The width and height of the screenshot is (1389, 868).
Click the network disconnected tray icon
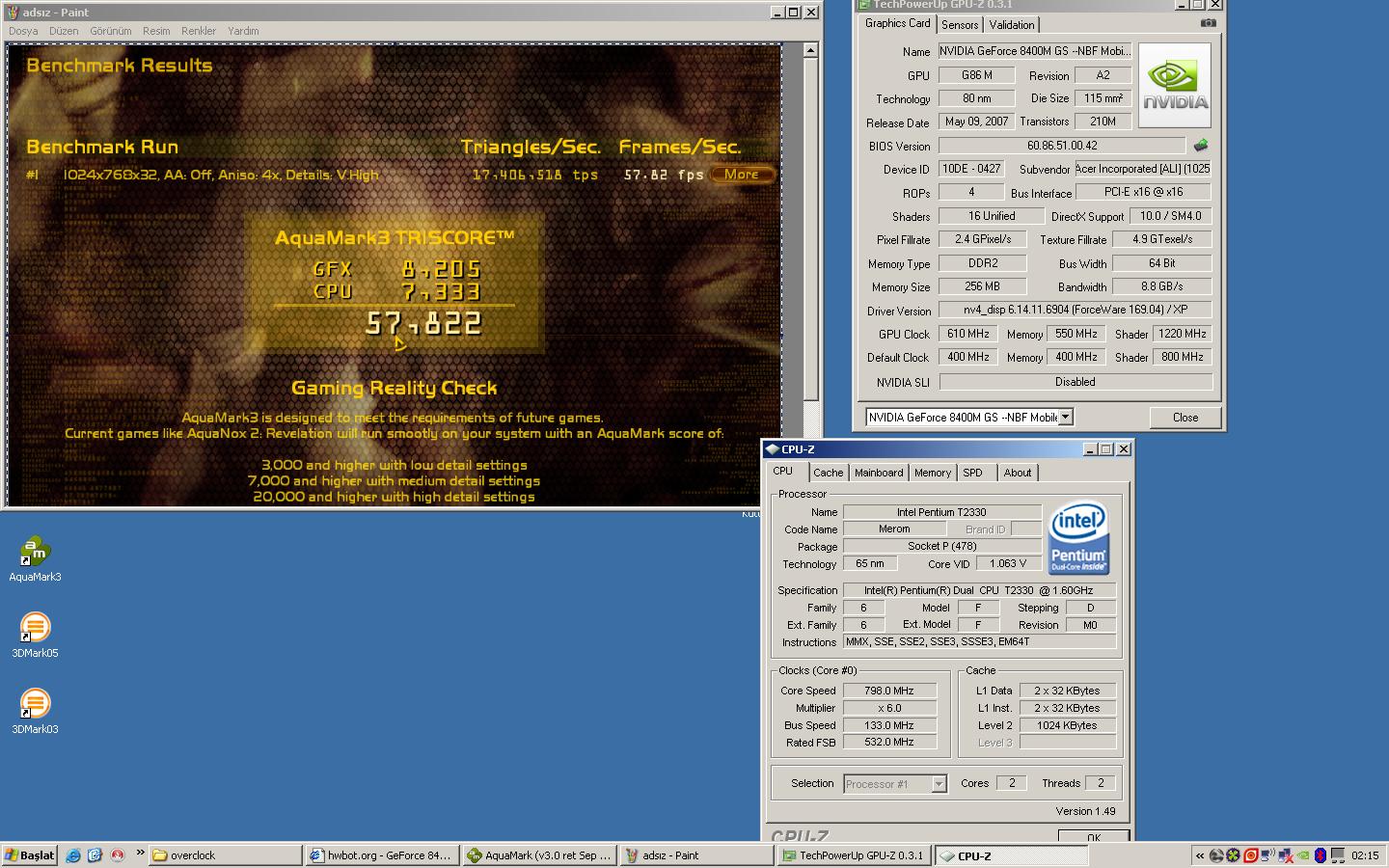(1286, 855)
